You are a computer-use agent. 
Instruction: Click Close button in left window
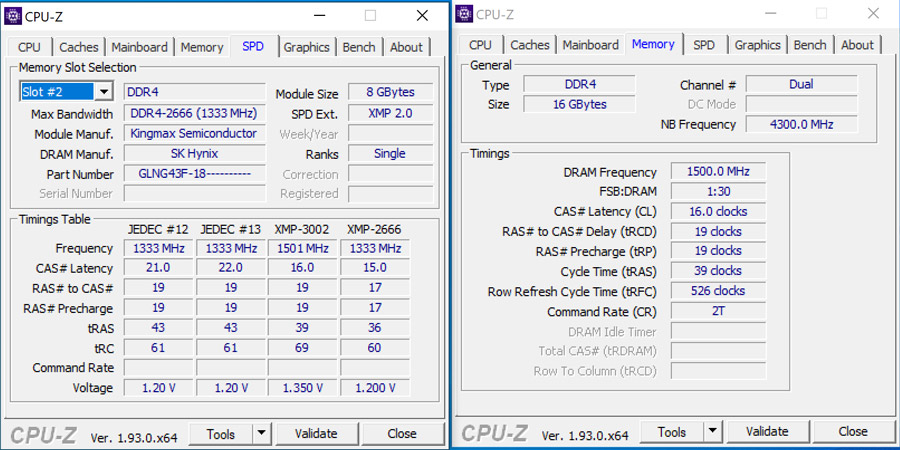pyautogui.click(x=402, y=433)
